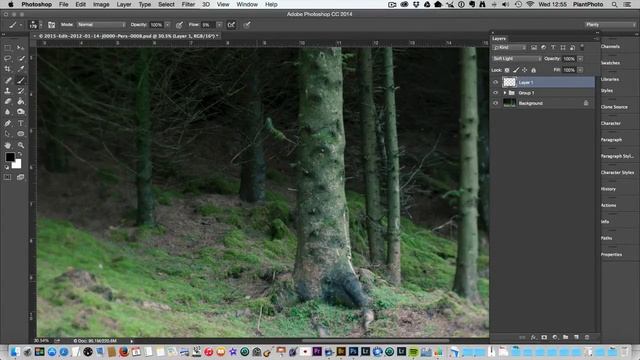Image resolution: width=640 pixels, height=360 pixels.
Task: Hide the Background layer eye icon
Action: 496,103
